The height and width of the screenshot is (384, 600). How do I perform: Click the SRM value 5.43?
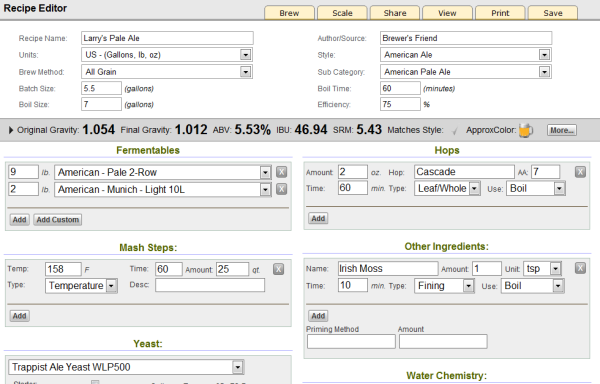(x=369, y=130)
